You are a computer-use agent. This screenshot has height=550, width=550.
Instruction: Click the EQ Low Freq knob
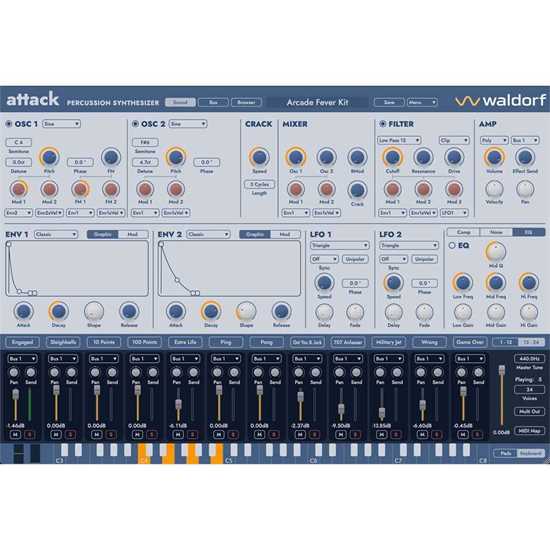click(463, 283)
